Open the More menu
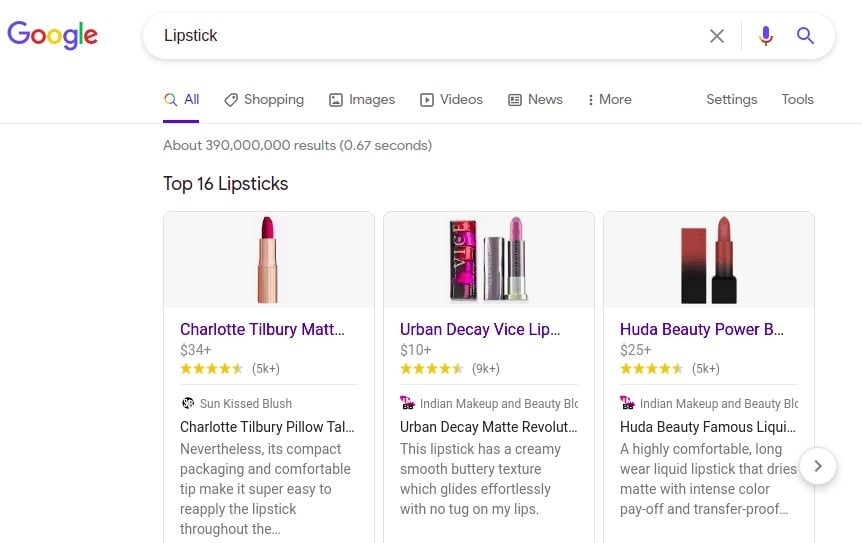The width and height of the screenshot is (862, 543). coord(609,99)
